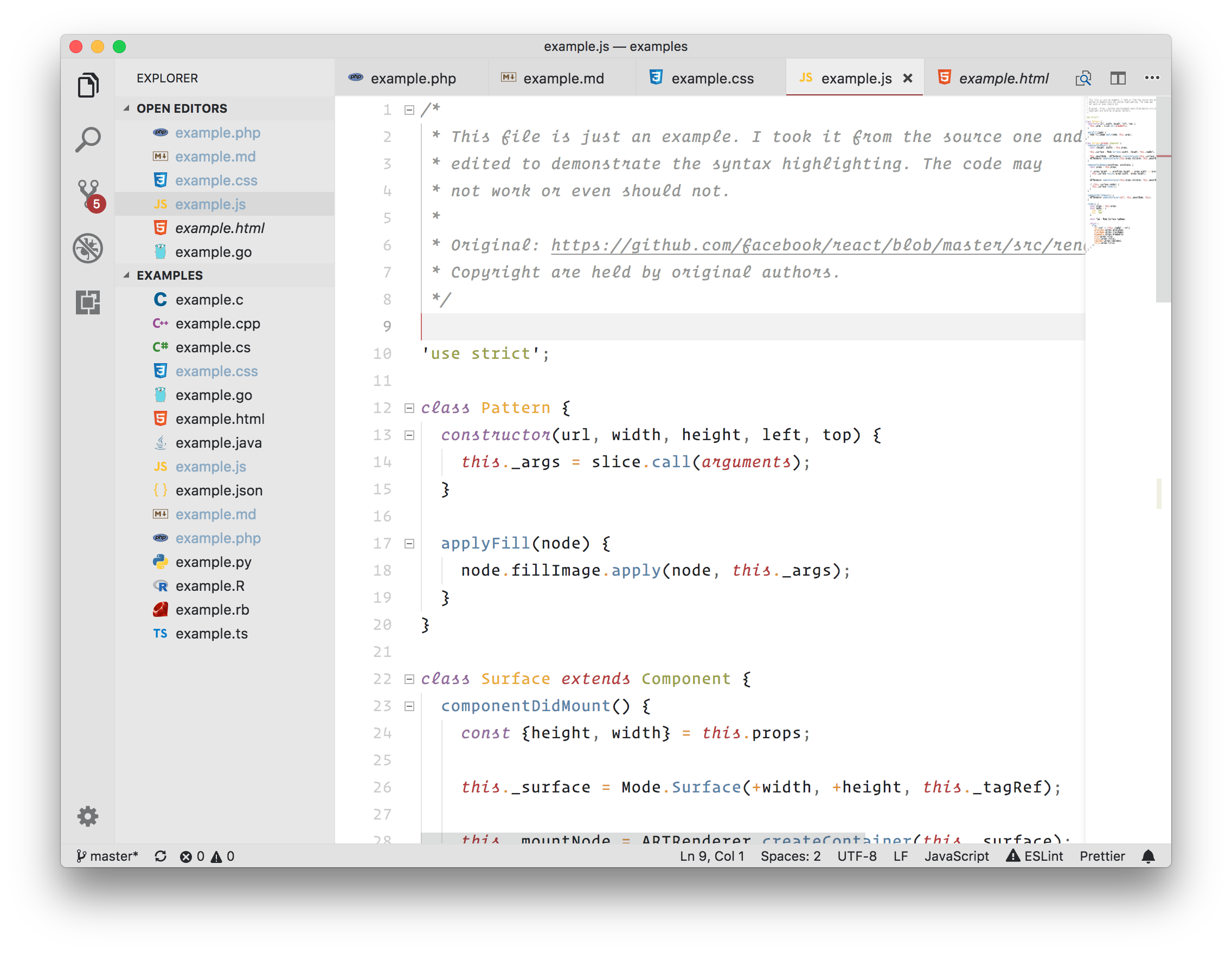Image resolution: width=1232 pixels, height=954 pixels.
Task: Click the notifications bell in status bar
Action: click(1148, 856)
